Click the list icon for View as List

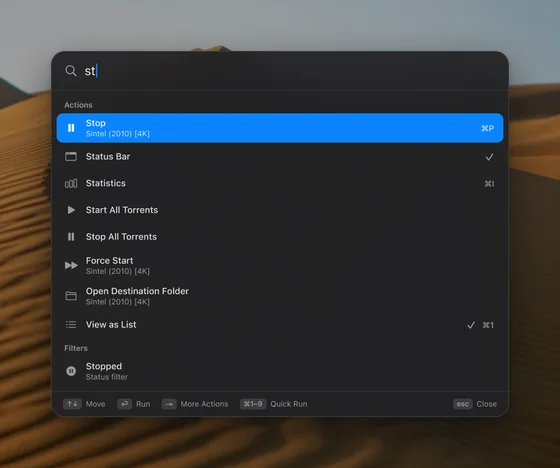pos(71,324)
